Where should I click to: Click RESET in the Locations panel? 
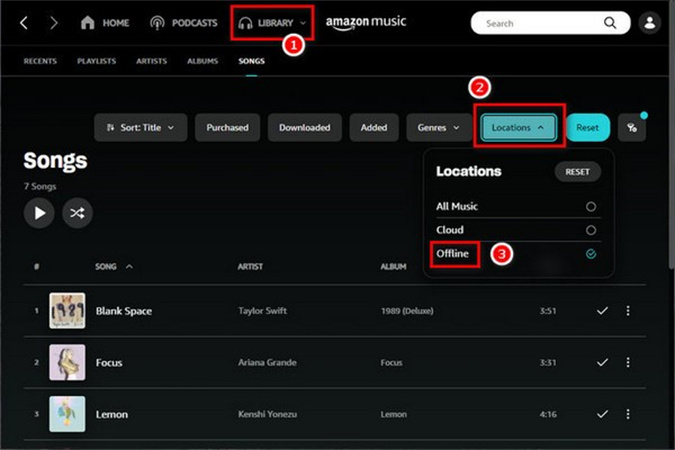pos(577,172)
